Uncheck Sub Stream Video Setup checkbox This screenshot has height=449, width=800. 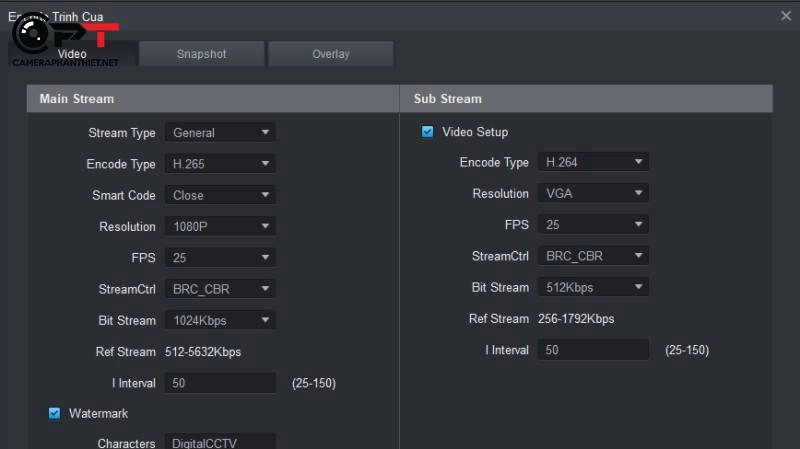(x=428, y=132)
